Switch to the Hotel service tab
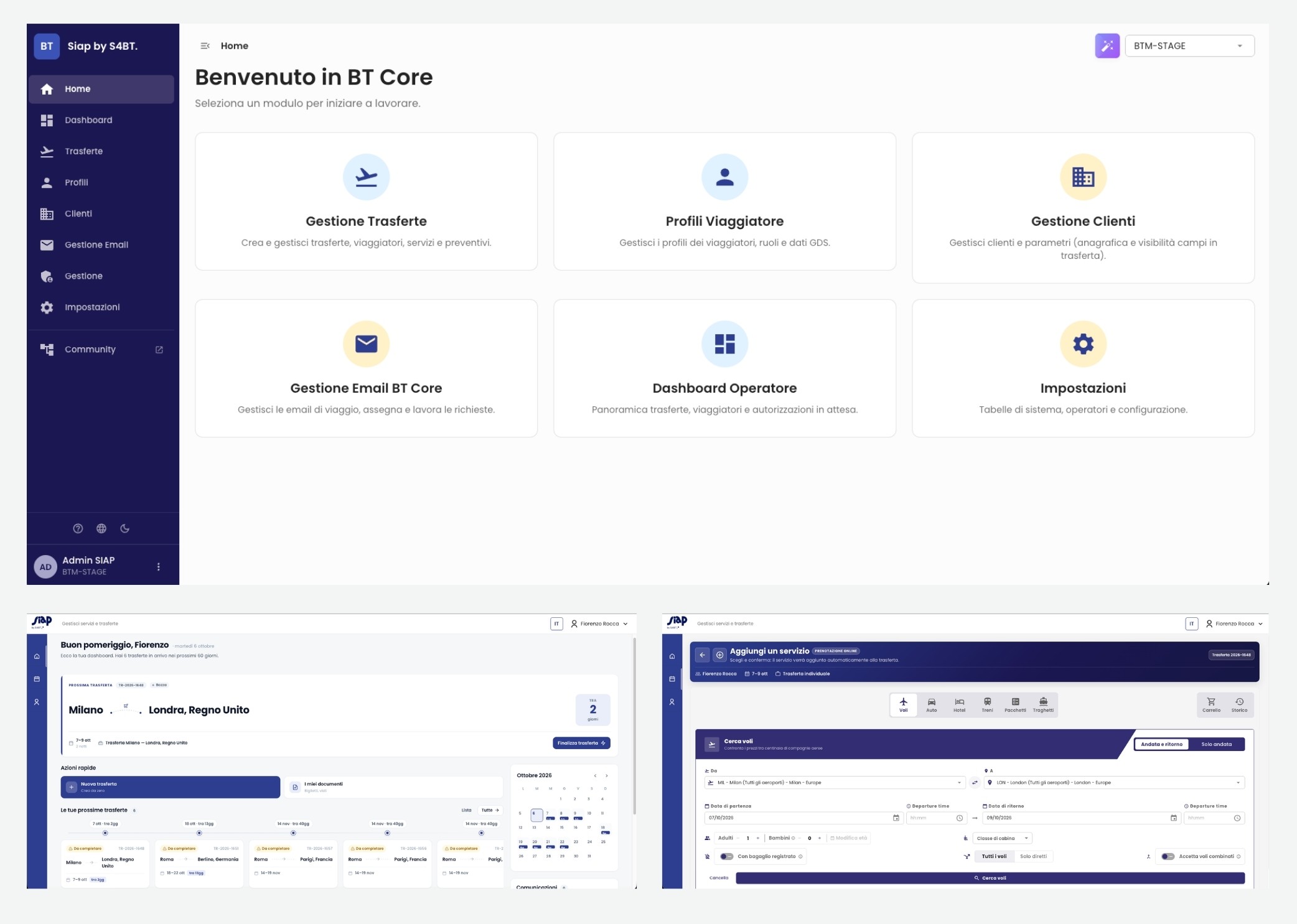The image size is (1297, 924). coord(959,704)
